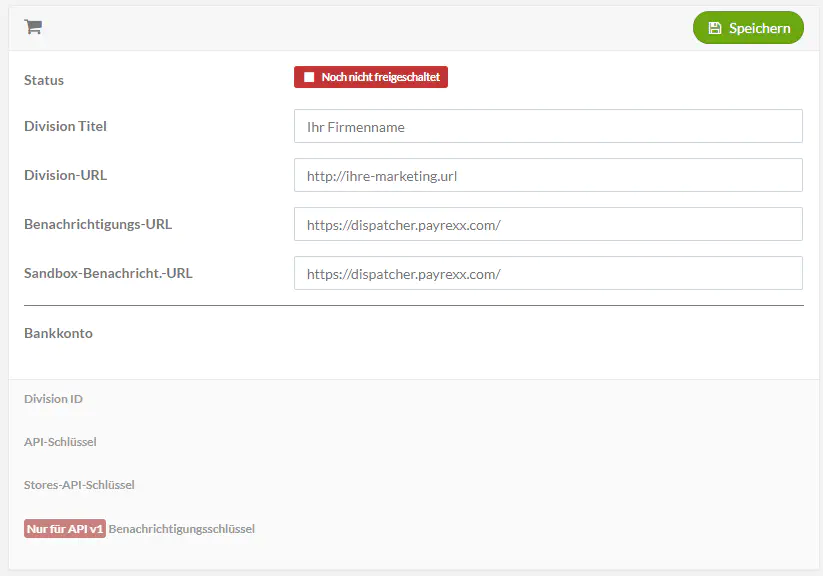Click the Status label
The height and width of the screenshot is (576, 823).
point(44,80)
